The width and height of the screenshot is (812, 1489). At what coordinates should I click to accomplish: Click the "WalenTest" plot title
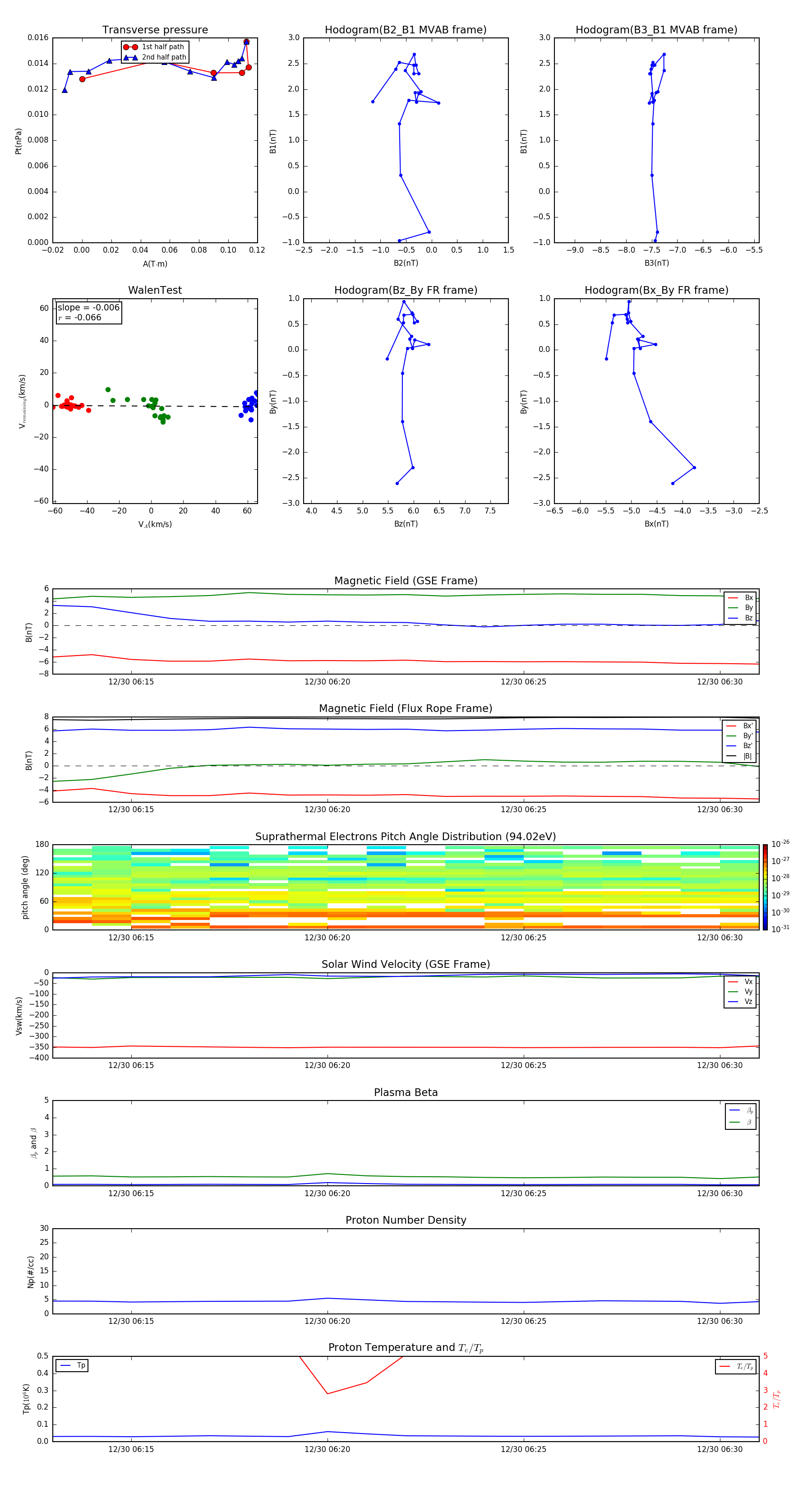(155, 290)
